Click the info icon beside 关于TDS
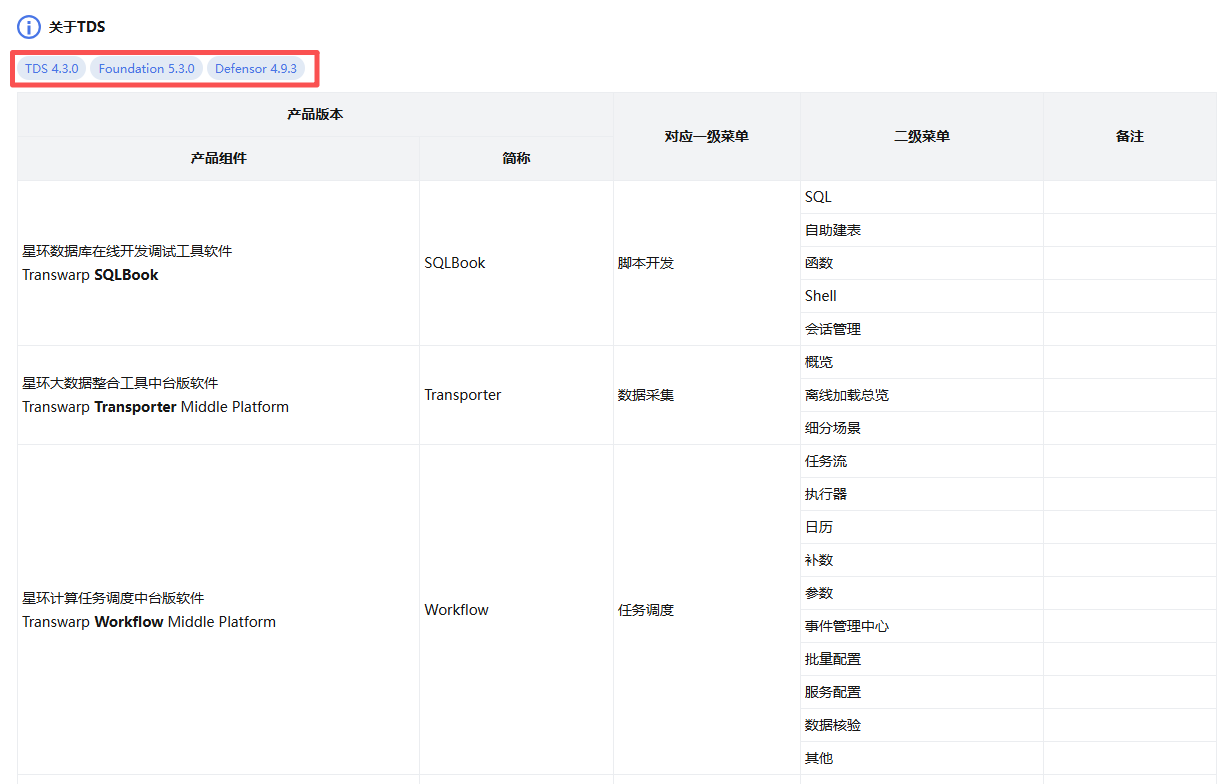The width and height of the screenshot is (1229, 784). click(x=29, y=27)
